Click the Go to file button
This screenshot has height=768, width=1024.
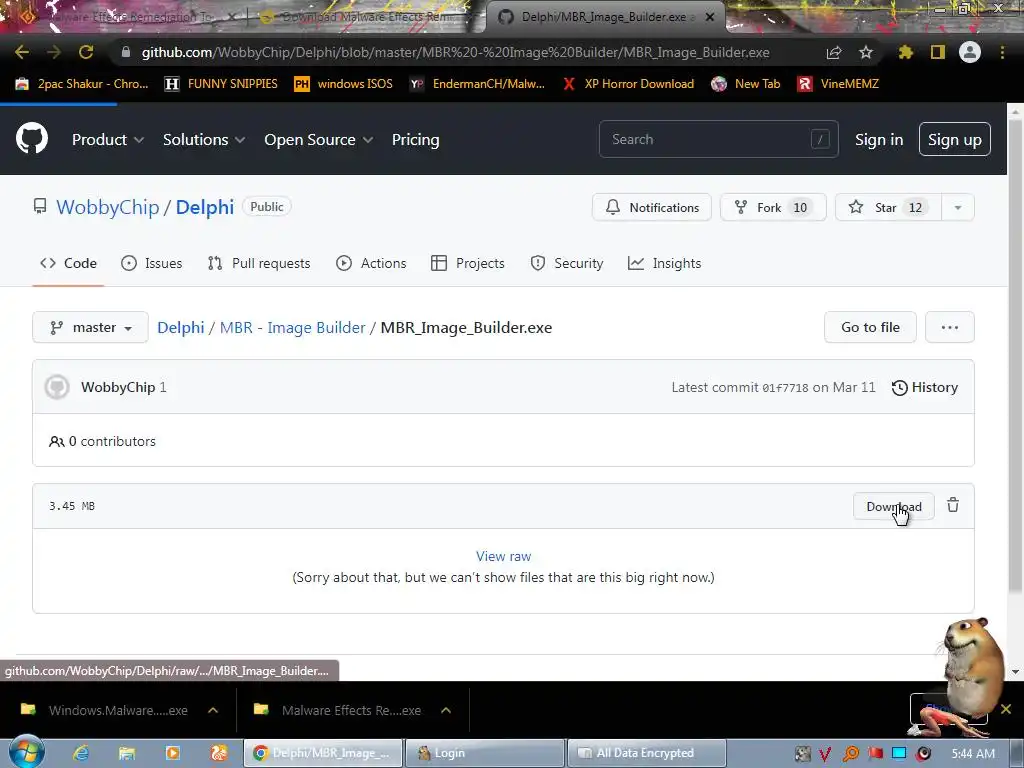[870, 327]
